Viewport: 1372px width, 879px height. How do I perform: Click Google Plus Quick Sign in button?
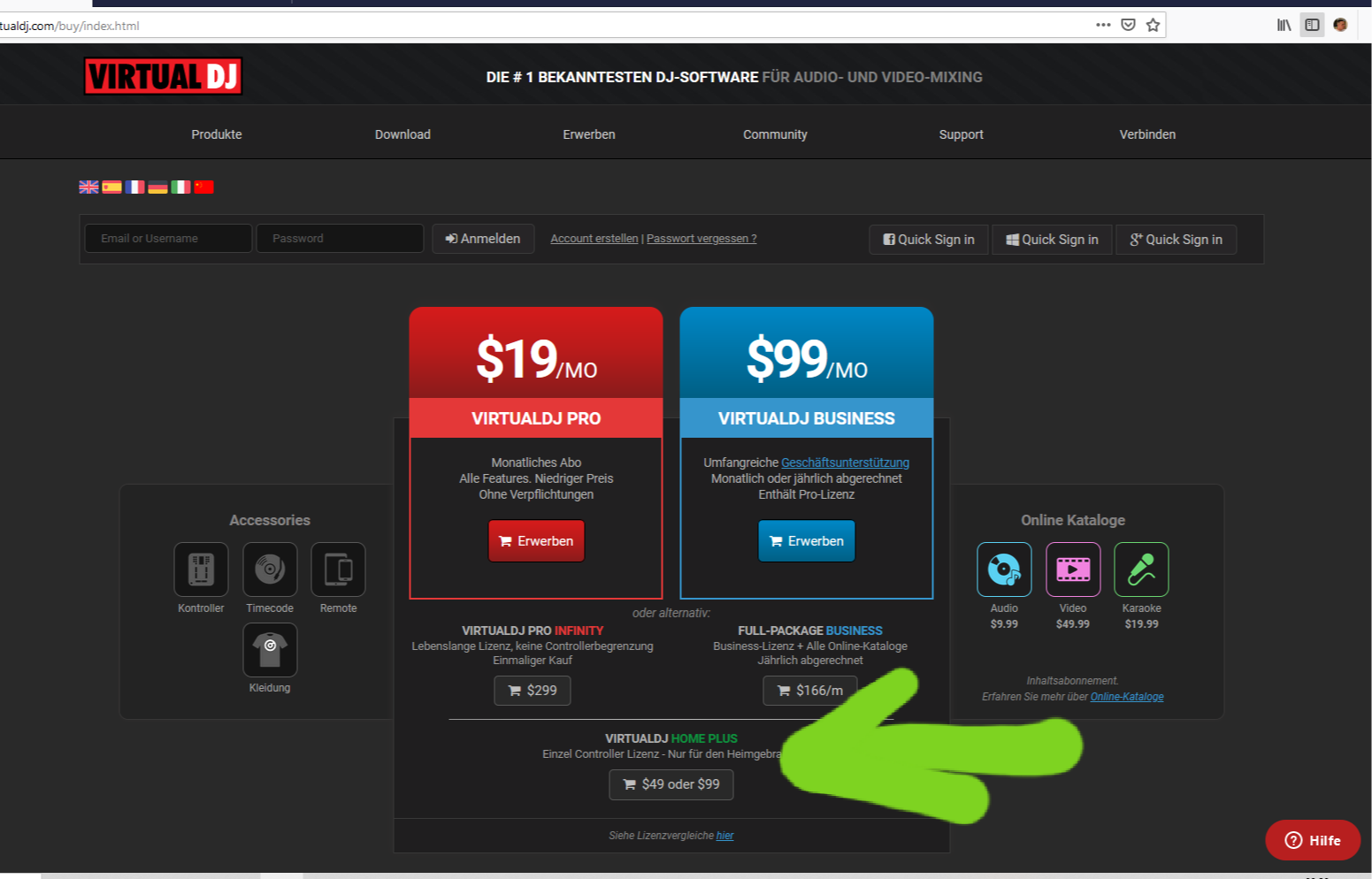[x=1176, y=240]
